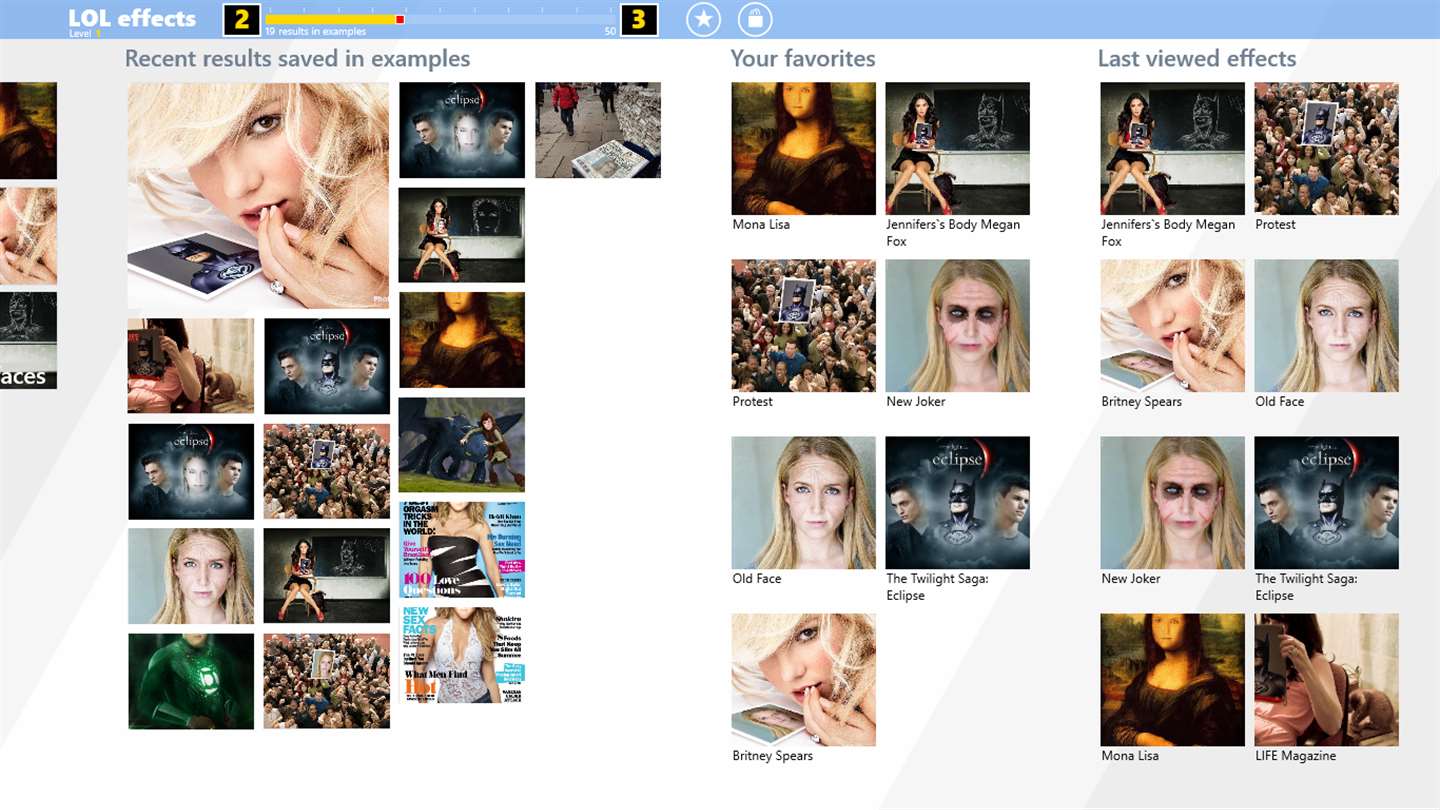Click "Jennifers Body Megan Fox" label in Last viewed
This screenshot has width=1440, height=810.
point(1168,233)
